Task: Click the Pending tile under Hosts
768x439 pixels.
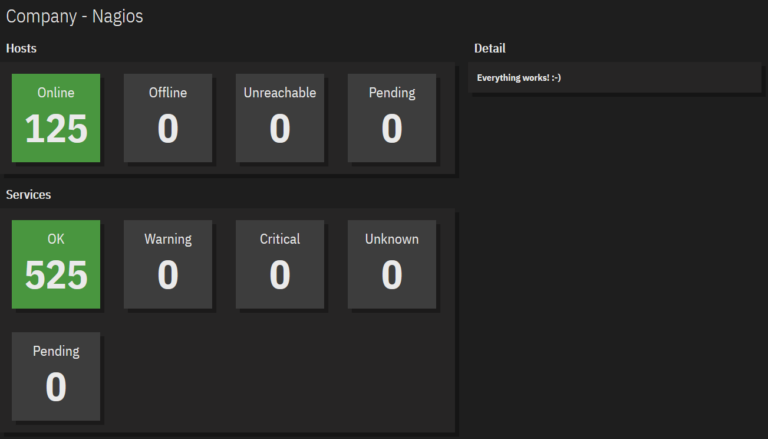Action: tap(392, 118)
